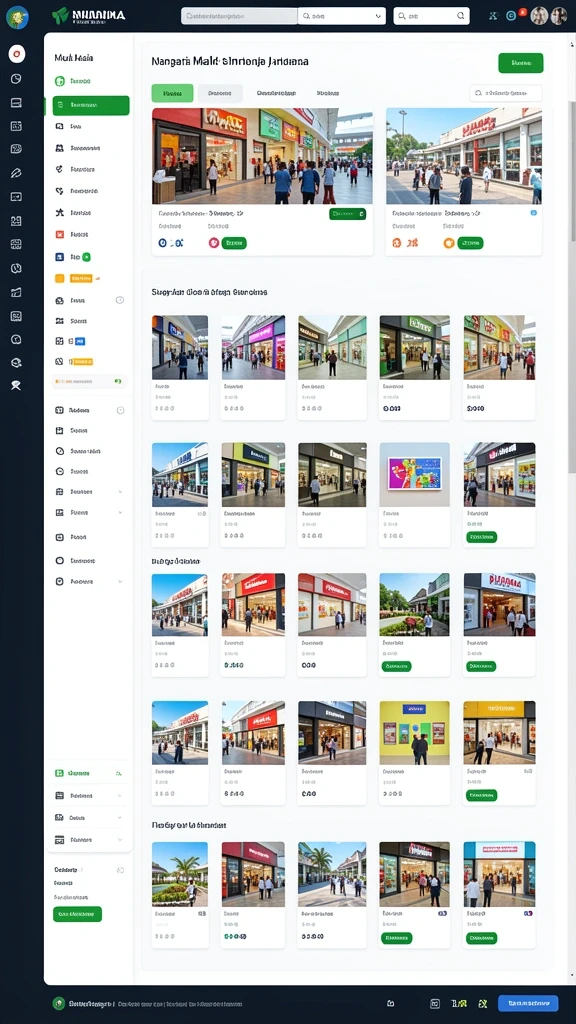
Task: Click the red notification badge in header
Action: coord(522,12)
